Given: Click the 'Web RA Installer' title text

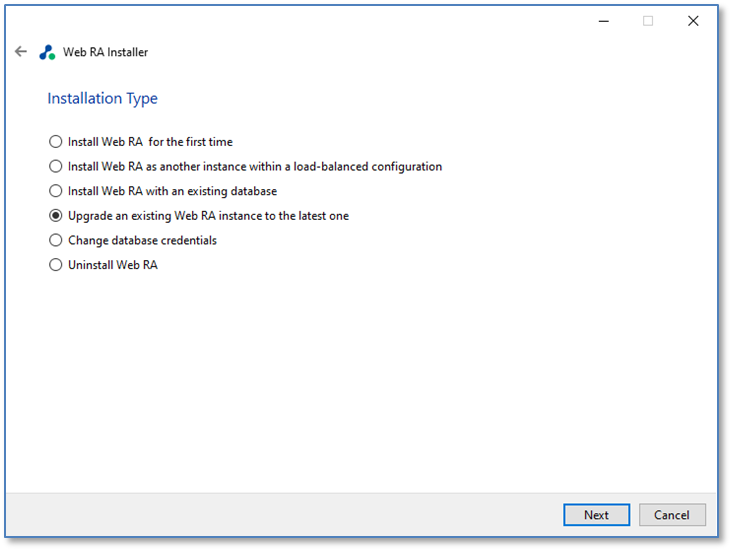Looking at the screenshot, I should tap(106, 52).
